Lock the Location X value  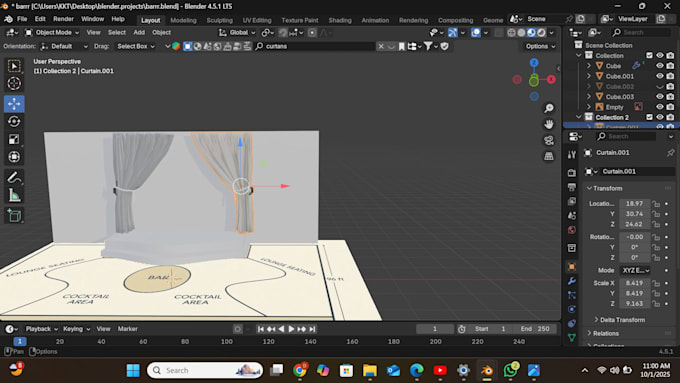pos(656,204)
